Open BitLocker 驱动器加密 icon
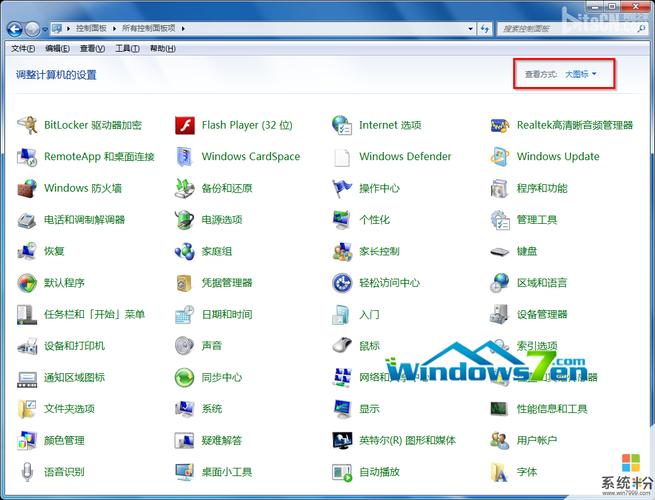 pyautogui.click(x=27, y=126)
